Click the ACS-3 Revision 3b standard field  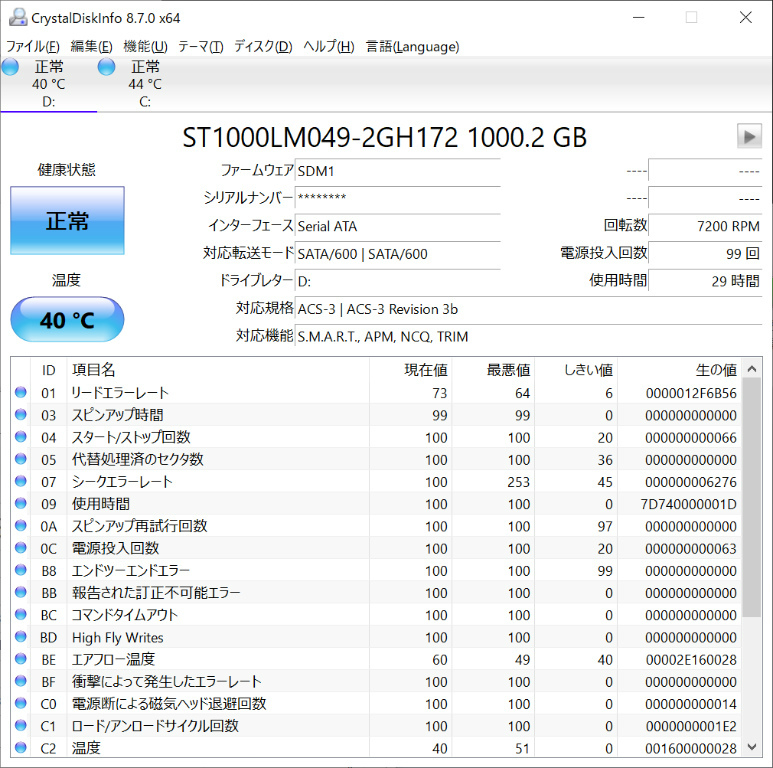(x=528, y=309)
